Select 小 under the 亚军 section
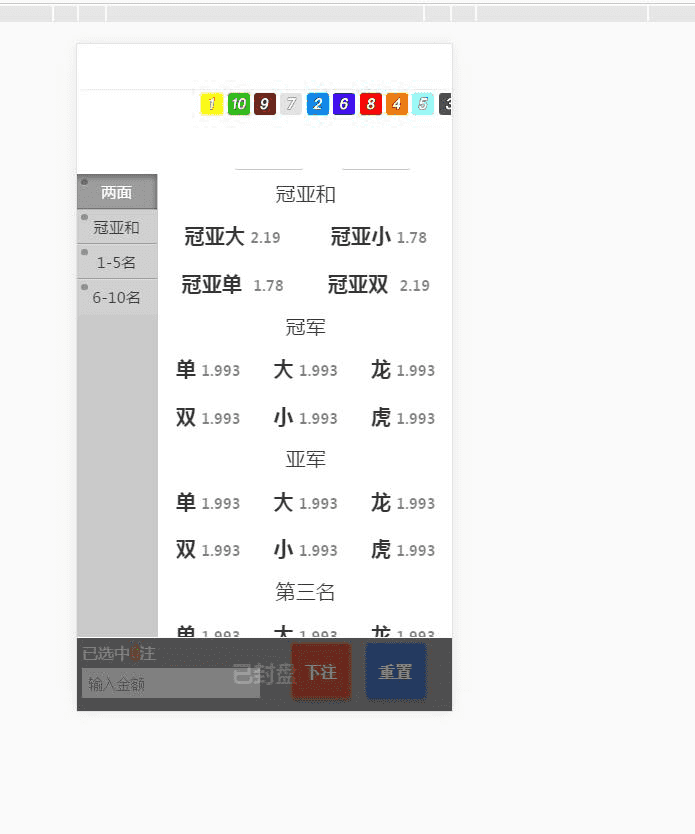 click(x=305, y=549)
